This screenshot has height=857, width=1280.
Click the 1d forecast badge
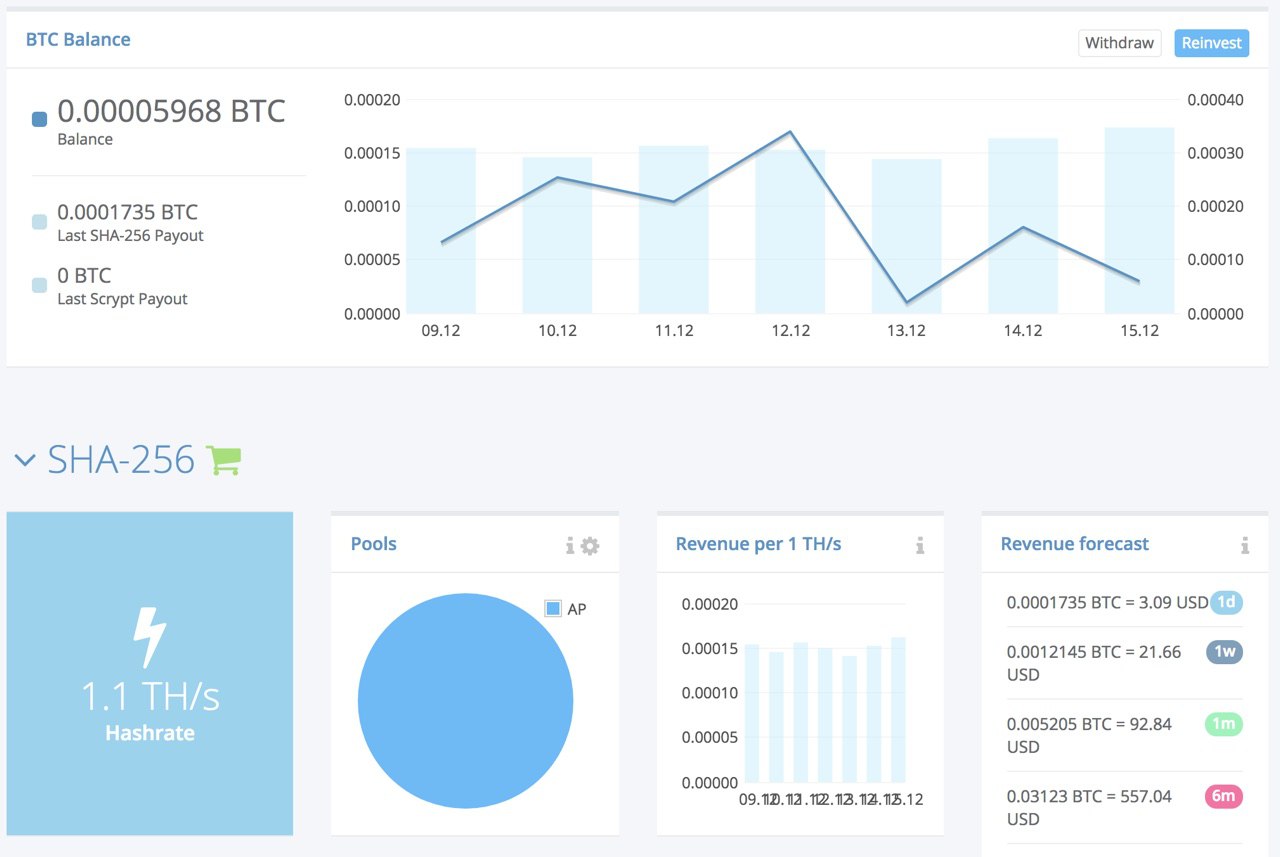1226,602
